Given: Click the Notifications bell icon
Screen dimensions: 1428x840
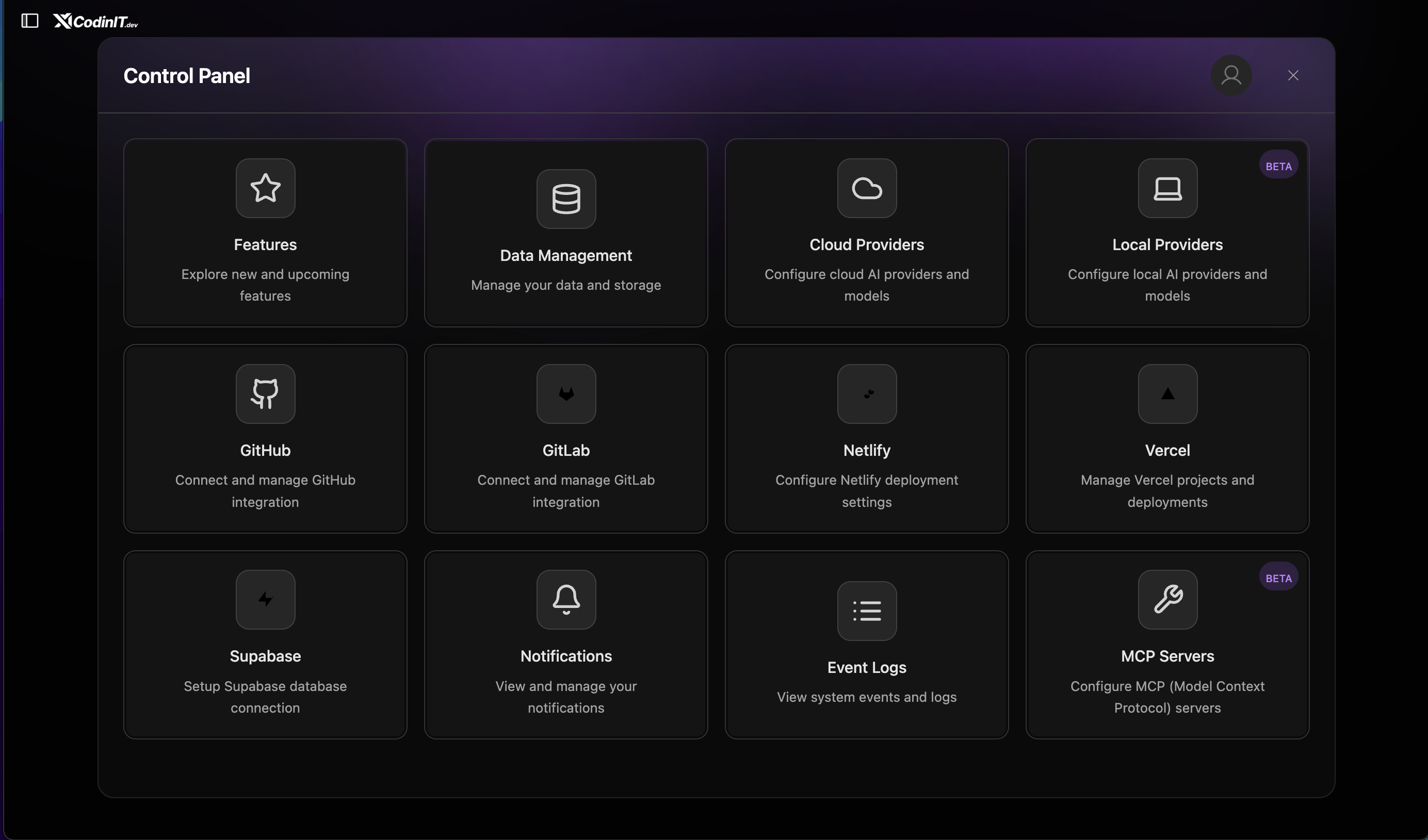Looking at the screenshot, I should click(565, 599).
